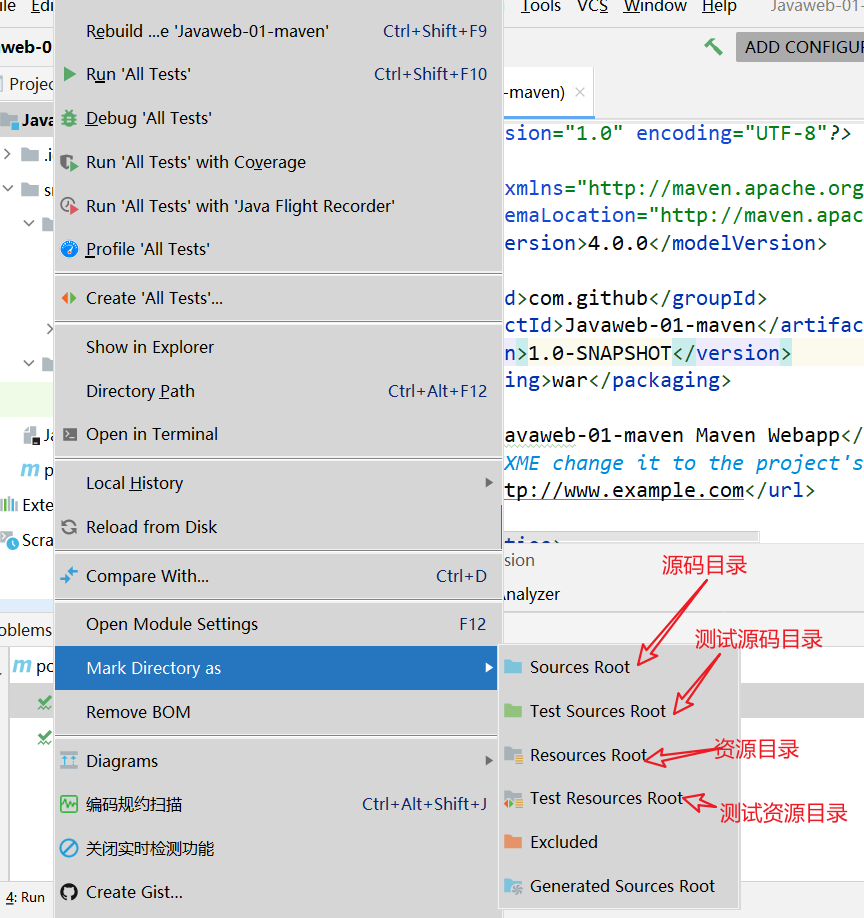Viewport: 864px width, 918px height.
Task: Choose Excluded from the submenu
Action: click(x=563, y=842)
